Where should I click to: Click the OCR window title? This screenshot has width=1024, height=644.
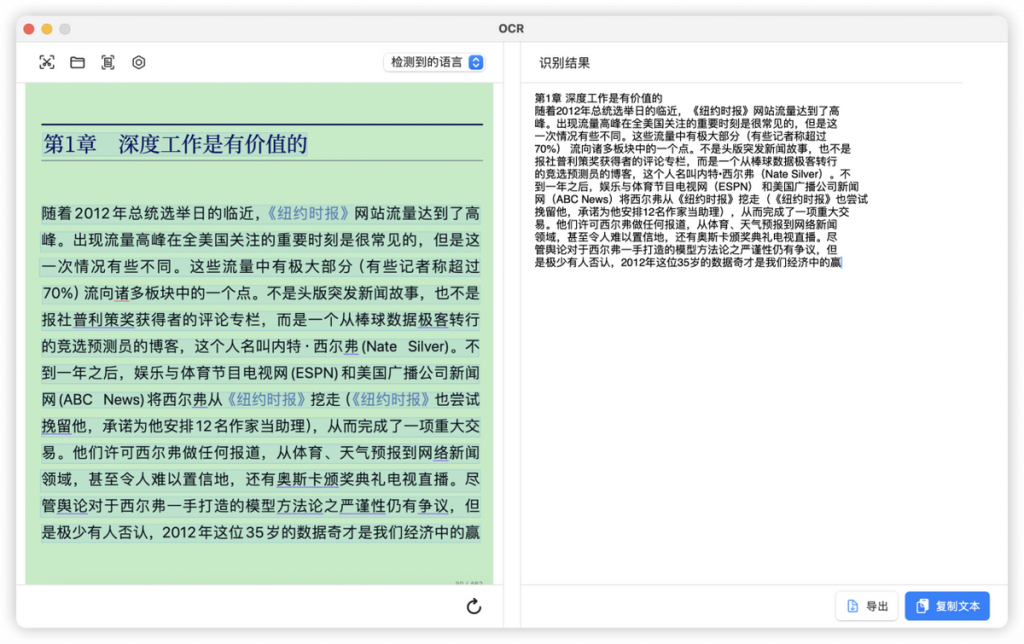[511, 28]
